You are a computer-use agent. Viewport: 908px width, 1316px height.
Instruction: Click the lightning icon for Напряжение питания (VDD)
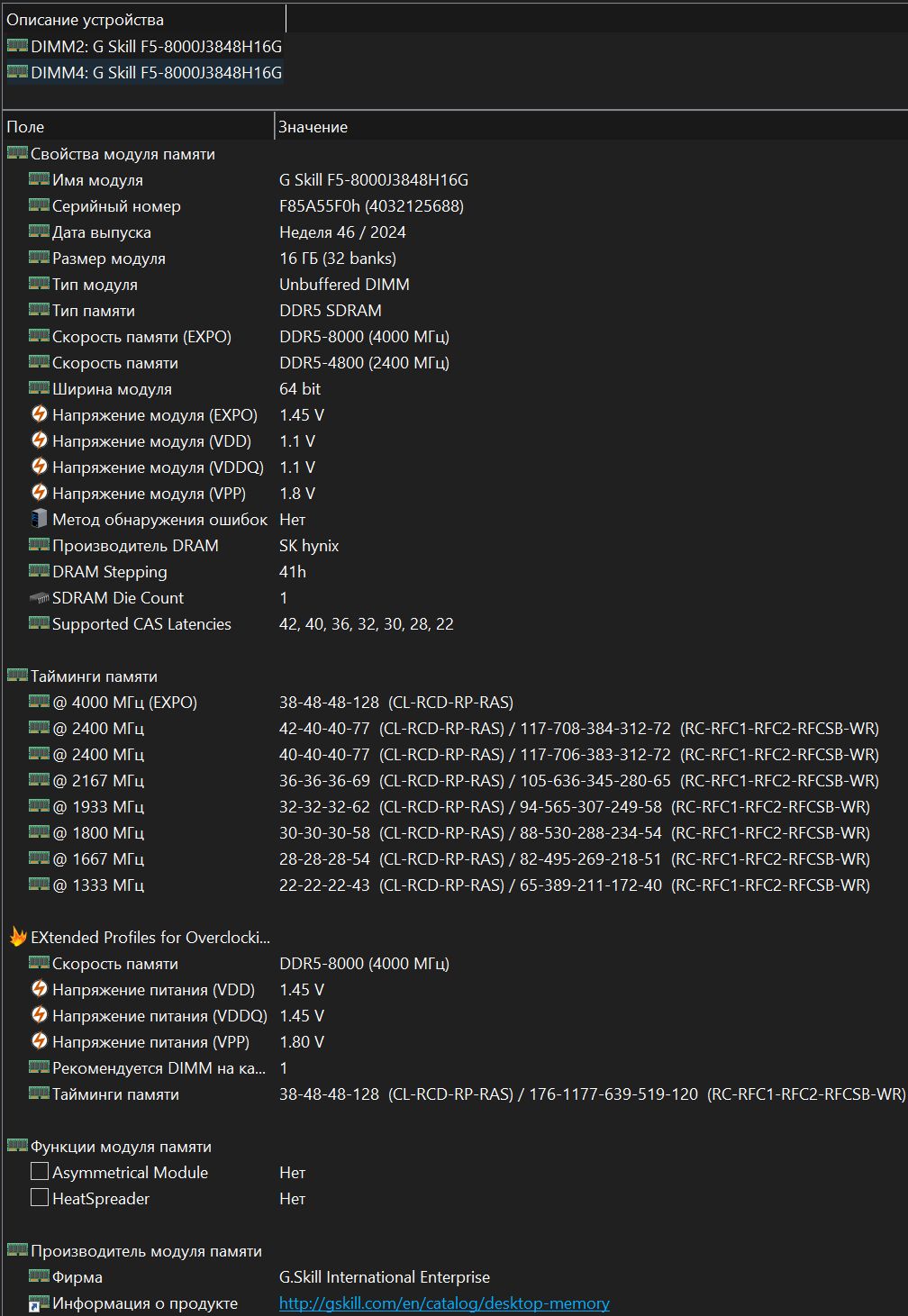click(39, 989)
